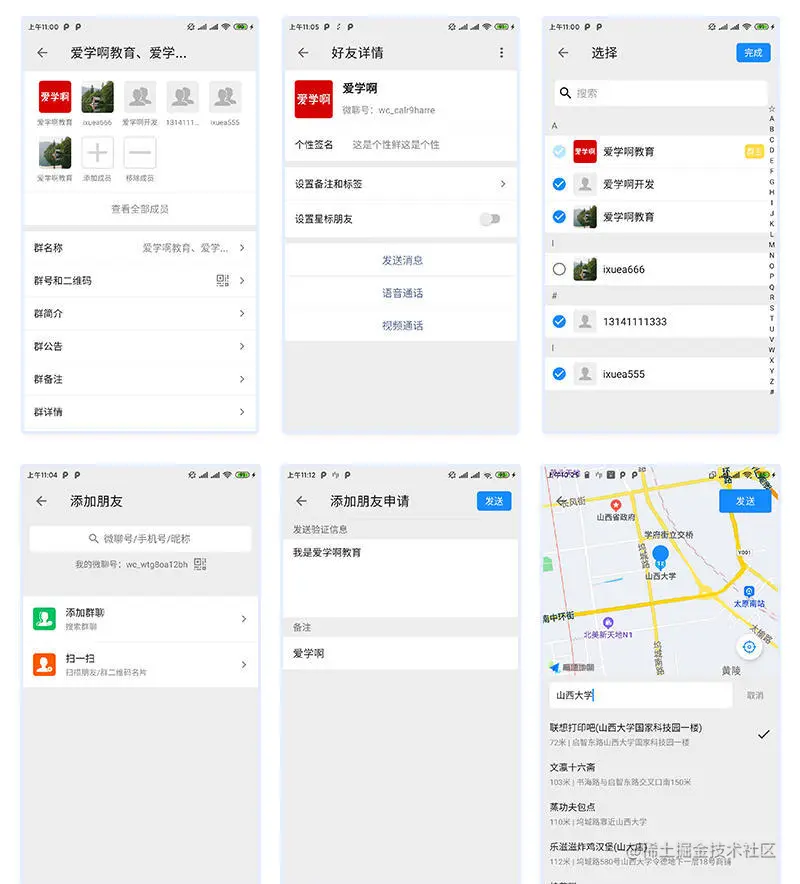
Task: Tap the 山西大学 search input field
Action: click(638, 693)
